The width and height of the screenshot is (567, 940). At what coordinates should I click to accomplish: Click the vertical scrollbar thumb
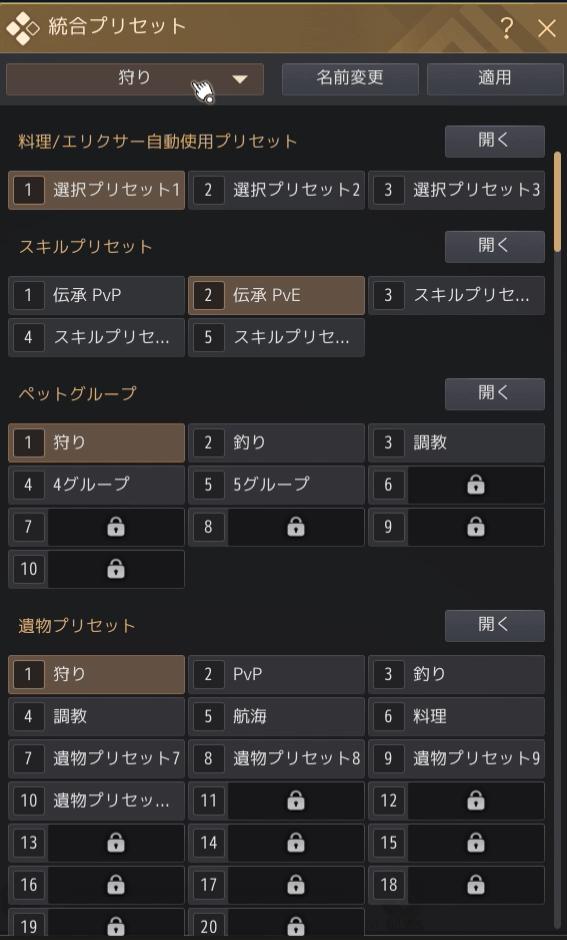[557, 201]
